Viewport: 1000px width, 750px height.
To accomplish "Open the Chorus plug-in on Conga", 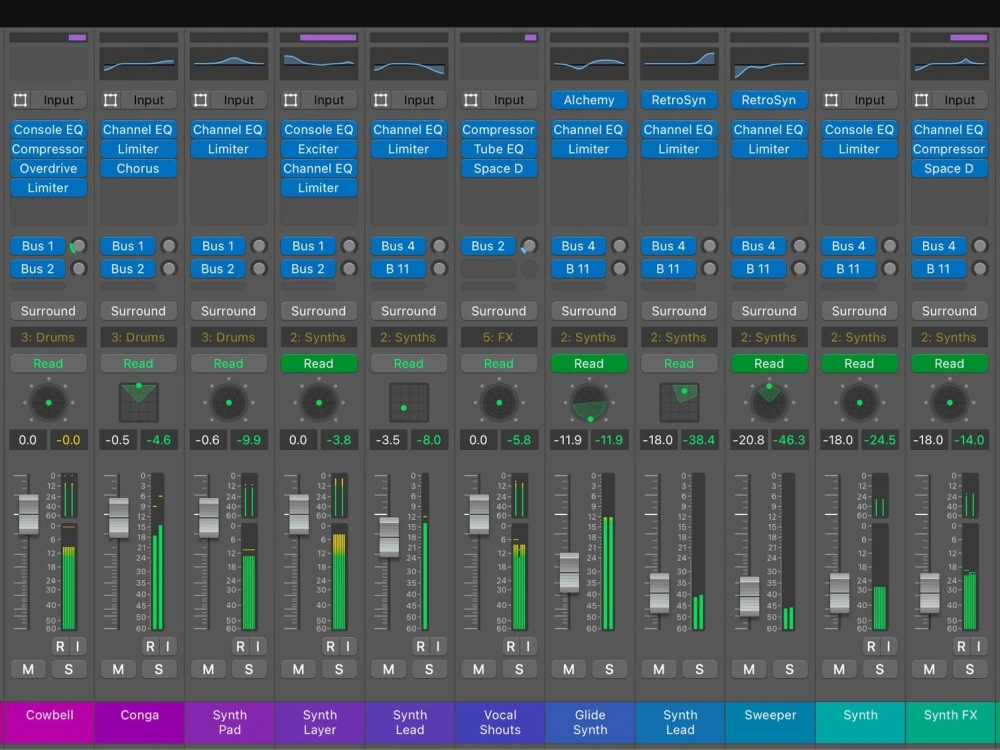I will [138, 168].
